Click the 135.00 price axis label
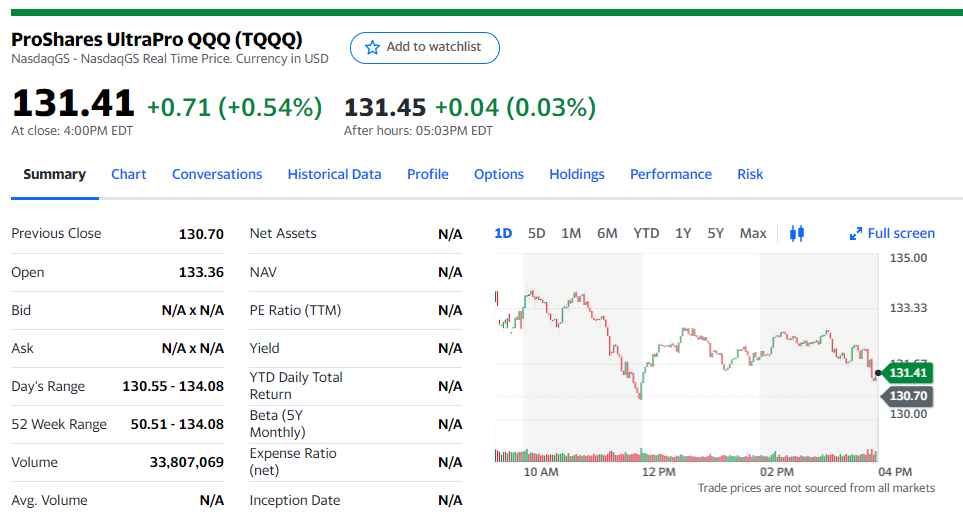 908,258
